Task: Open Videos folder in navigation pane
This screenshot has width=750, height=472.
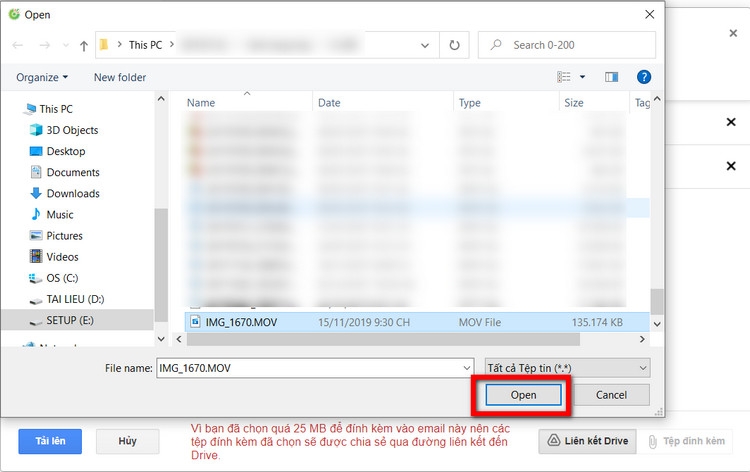Action: point(62,257)
